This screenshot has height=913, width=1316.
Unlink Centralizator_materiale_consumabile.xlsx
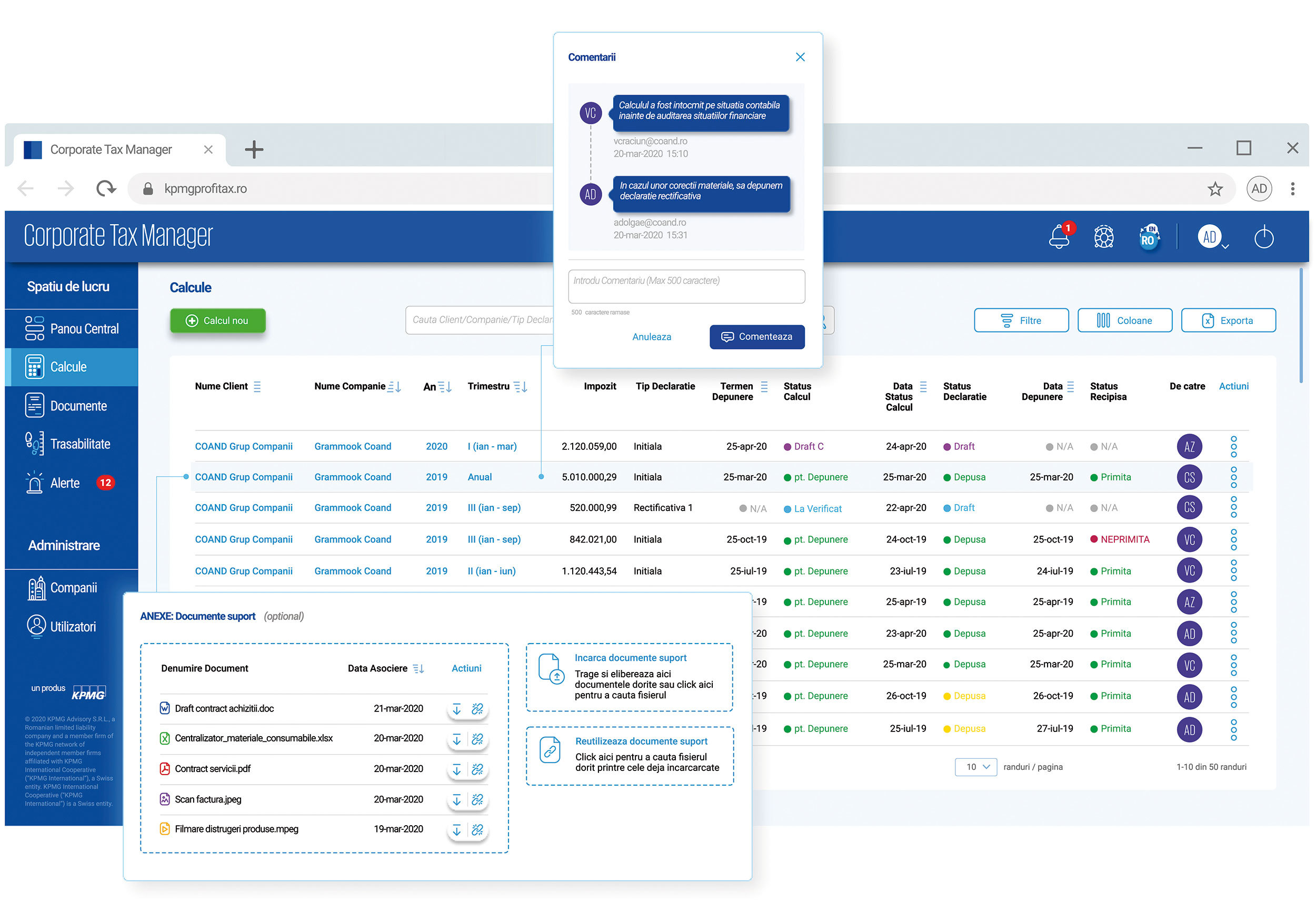pyautogui.click(x=477, y=740)
